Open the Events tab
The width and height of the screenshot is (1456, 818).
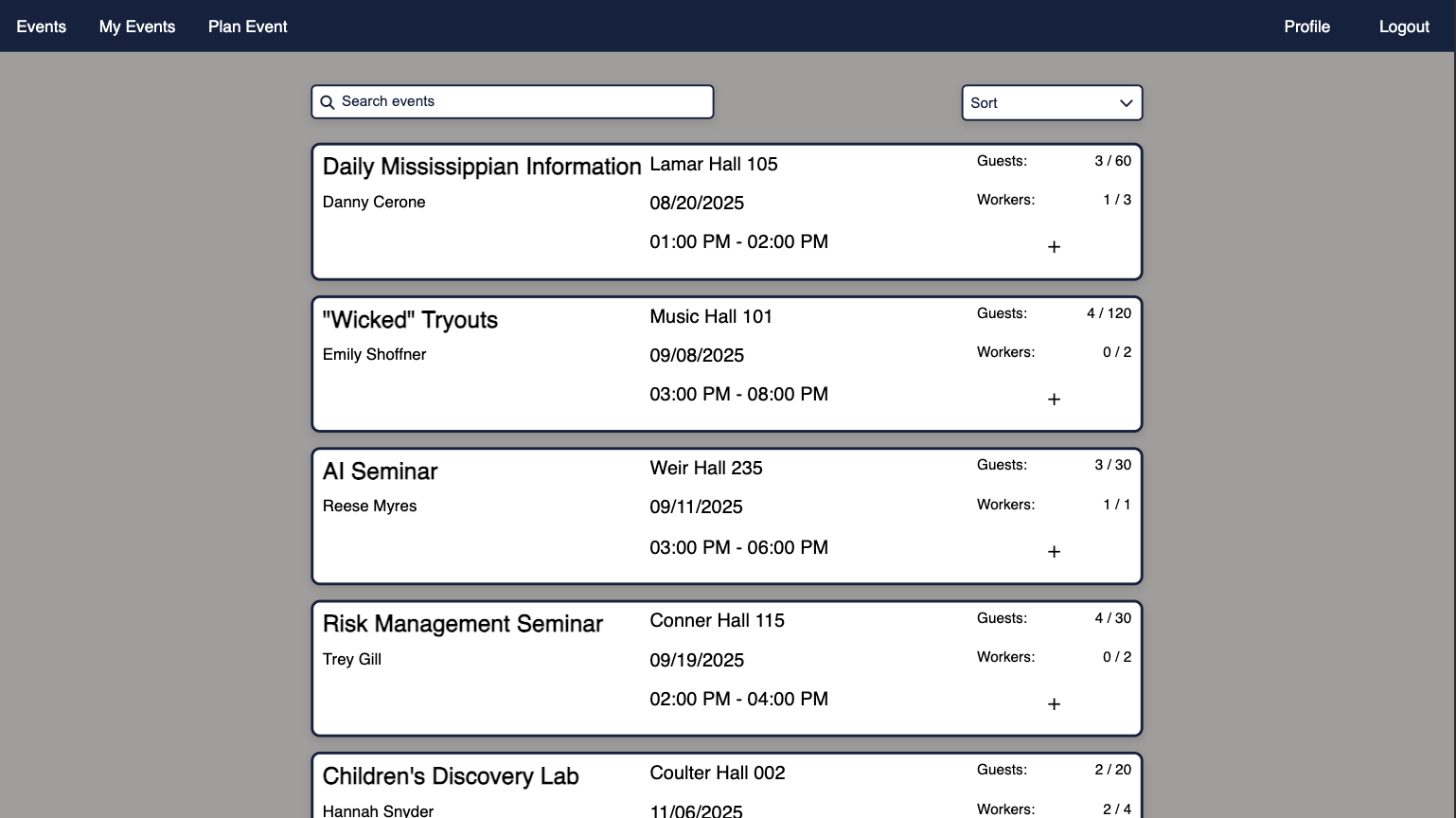tap(41, 27)
